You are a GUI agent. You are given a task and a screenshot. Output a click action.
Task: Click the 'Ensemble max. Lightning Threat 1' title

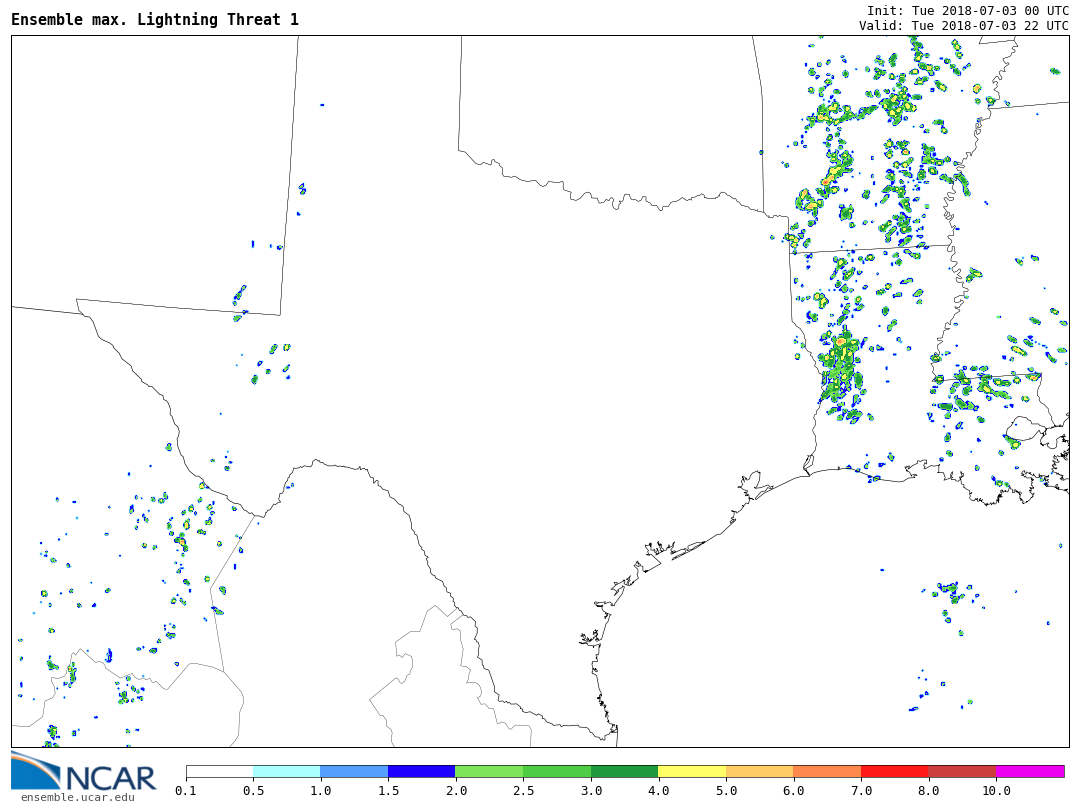(x=155, y=20)
